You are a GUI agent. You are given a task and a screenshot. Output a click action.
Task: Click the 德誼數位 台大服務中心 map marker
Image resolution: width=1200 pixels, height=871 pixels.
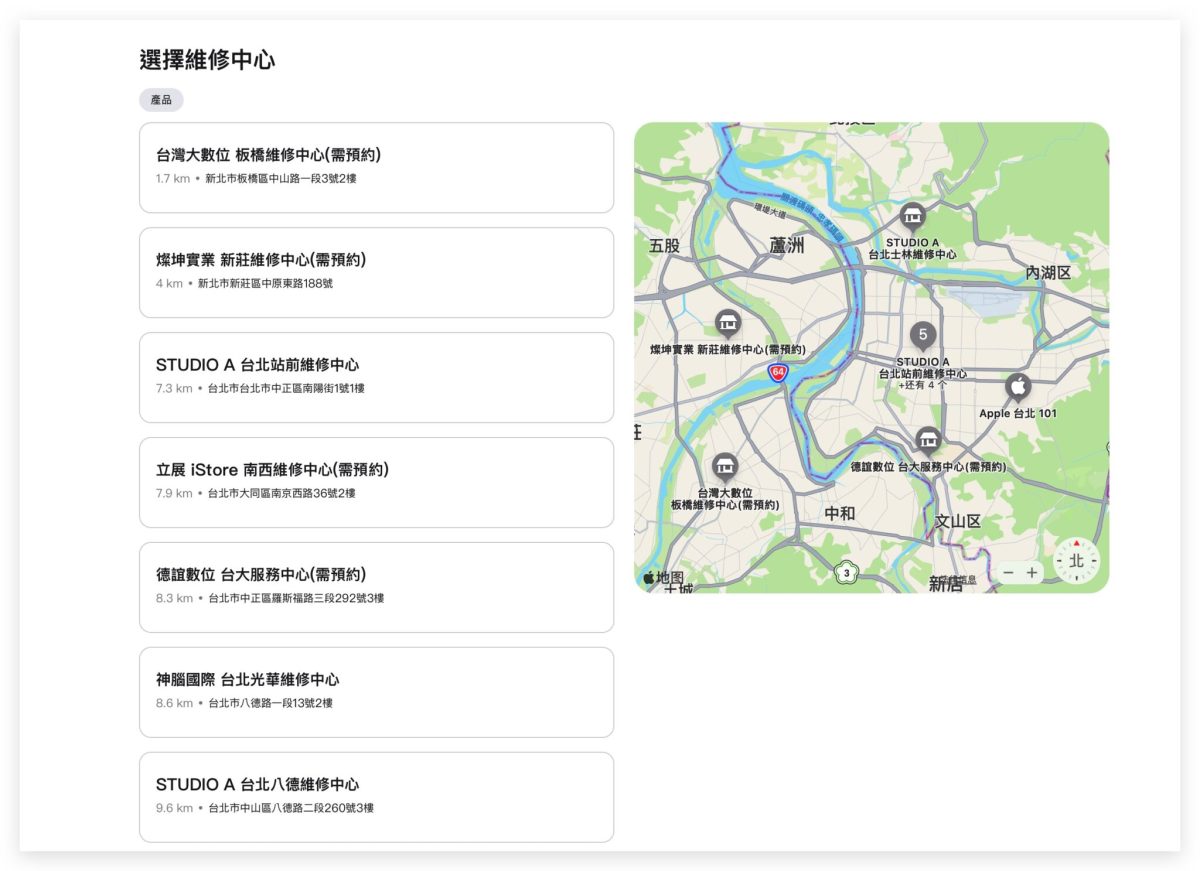(927, 438)
